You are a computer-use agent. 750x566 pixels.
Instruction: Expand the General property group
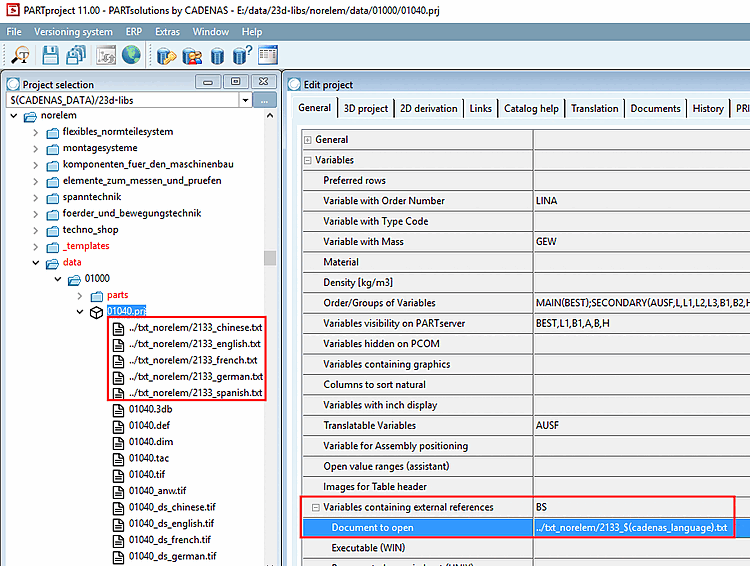[308, 140]
